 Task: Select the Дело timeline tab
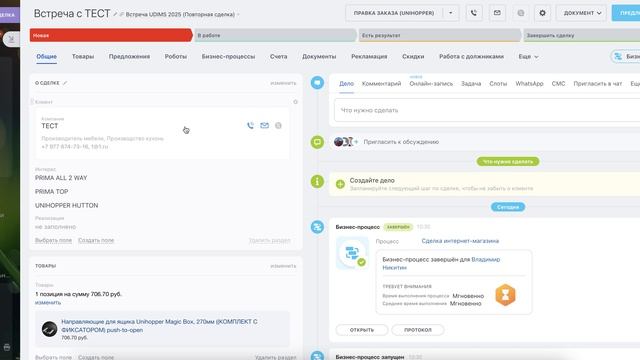[x=346, y=84]
